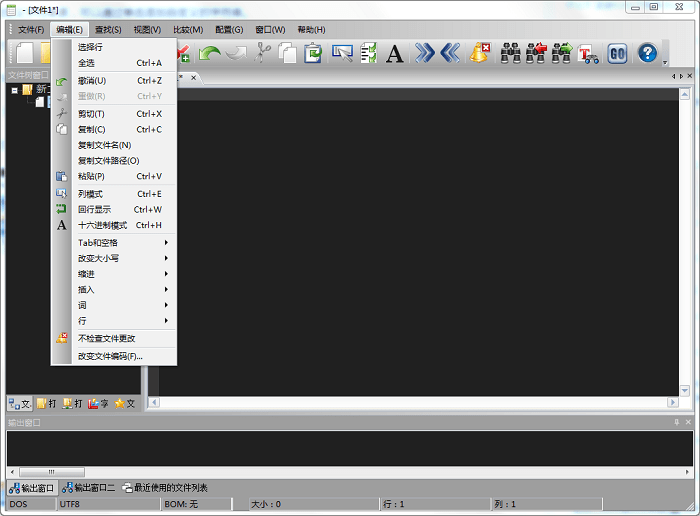Click the green undo arrow toolbar icon
The width and height of the screenshot is (700, 516).
[210, 53]
